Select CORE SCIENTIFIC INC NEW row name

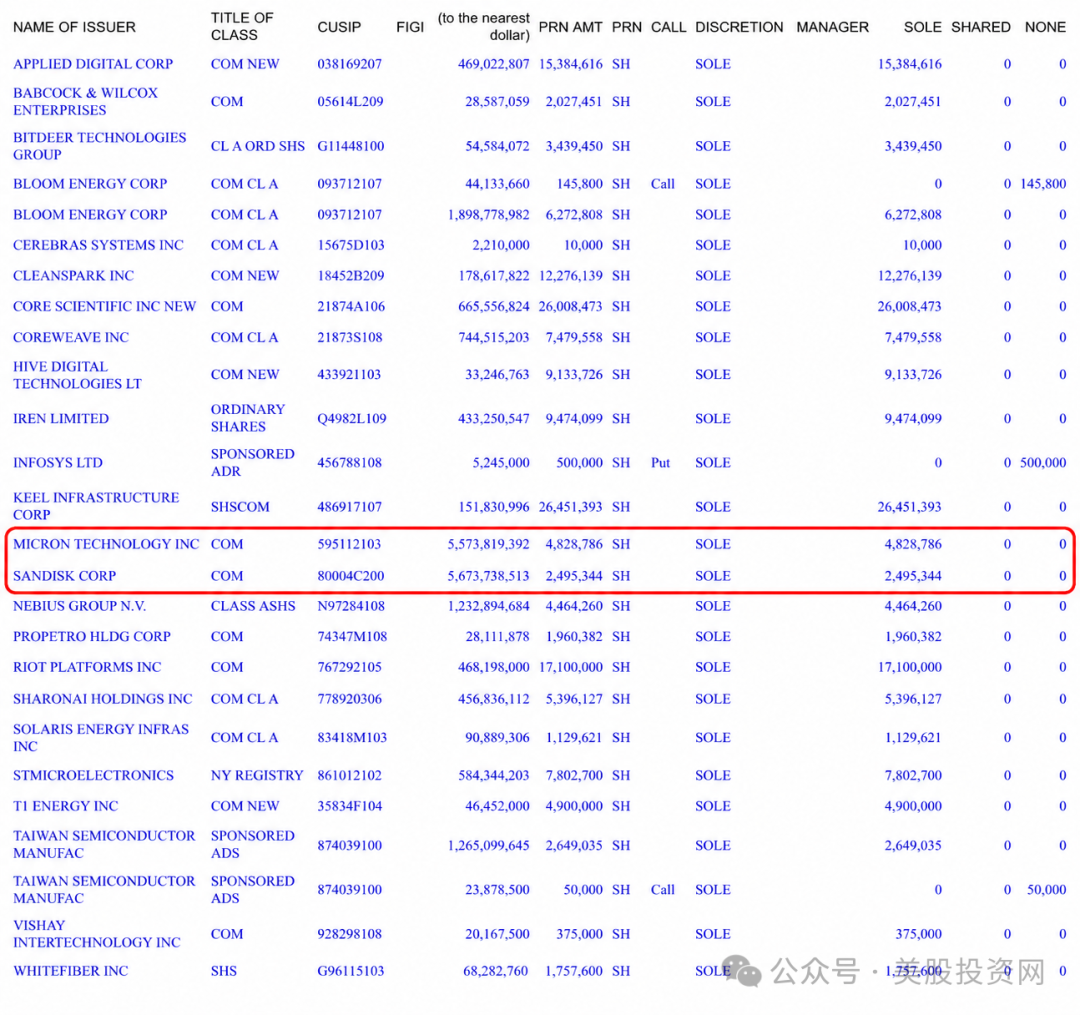105,306
